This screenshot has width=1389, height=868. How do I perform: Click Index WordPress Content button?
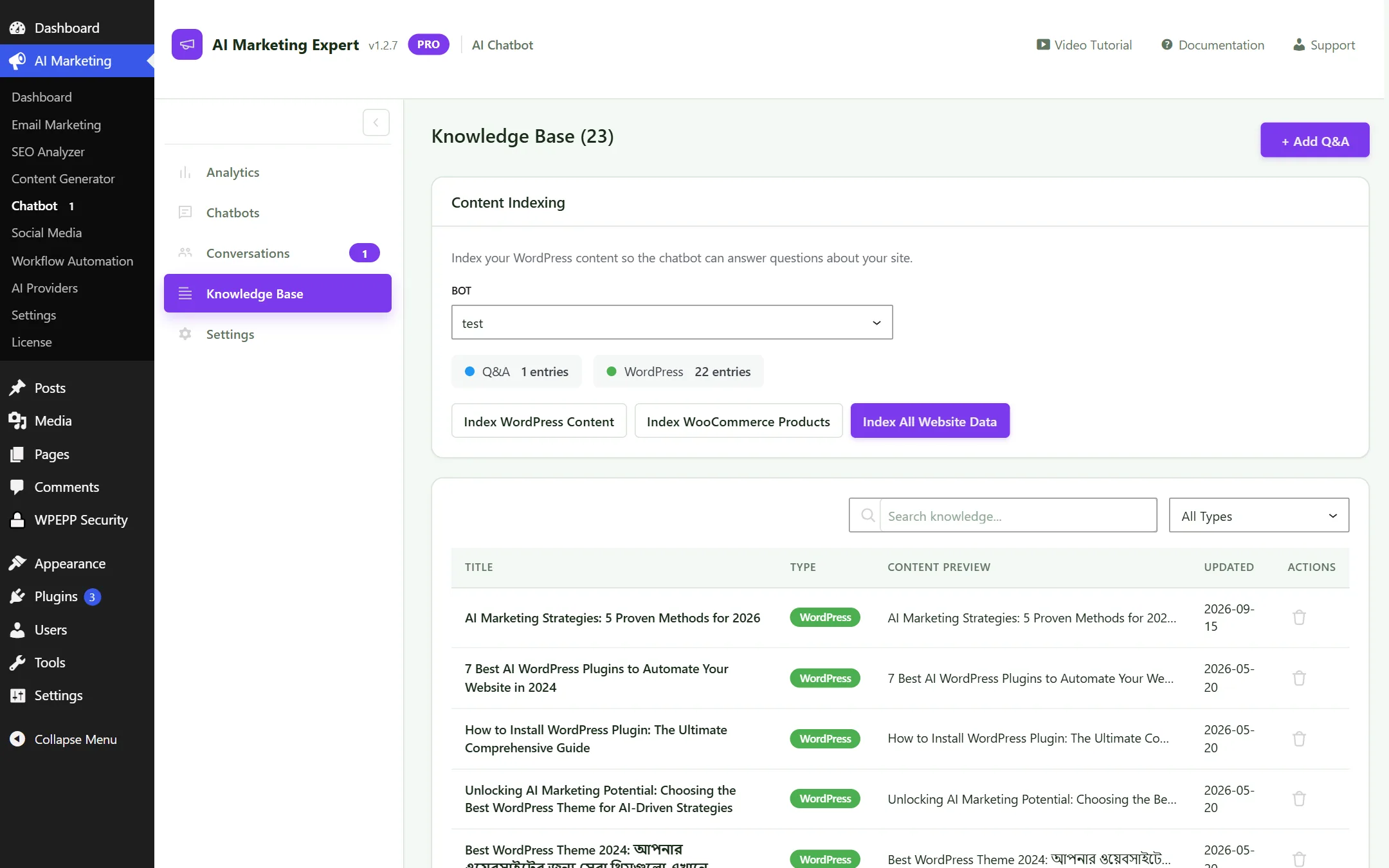pos(539,421)
